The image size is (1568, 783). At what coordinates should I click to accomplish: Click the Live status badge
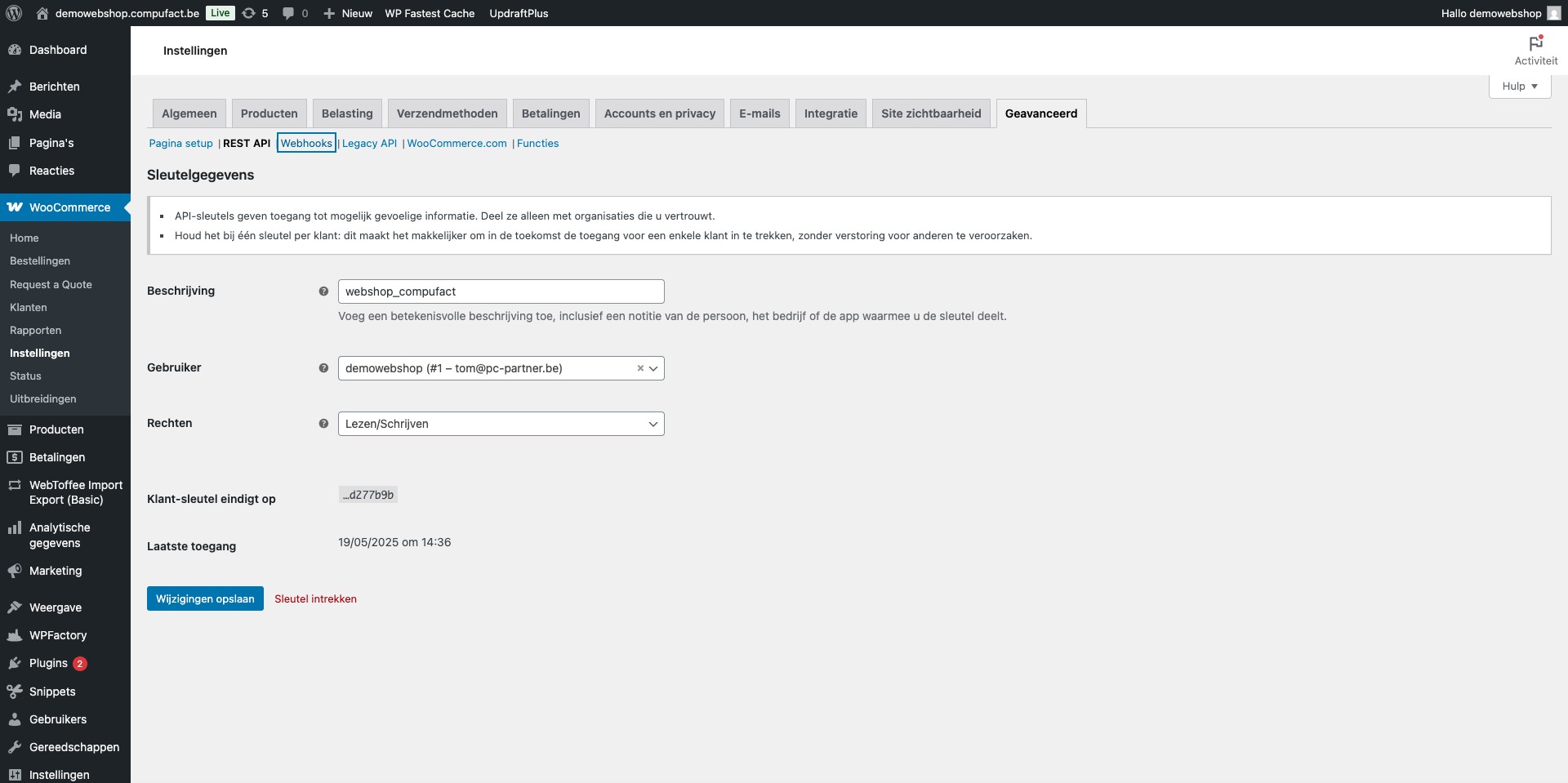(x=220, y=13)
